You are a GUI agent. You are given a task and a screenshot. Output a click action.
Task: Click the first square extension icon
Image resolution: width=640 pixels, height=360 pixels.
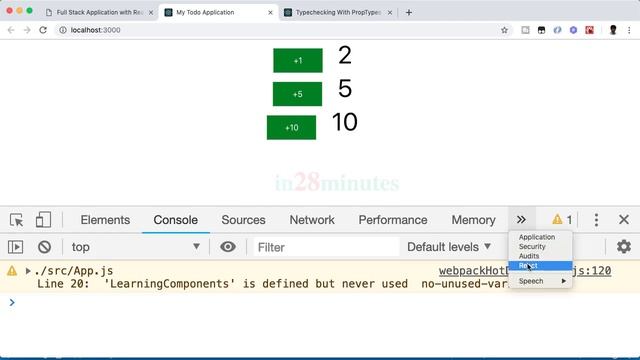525,30
